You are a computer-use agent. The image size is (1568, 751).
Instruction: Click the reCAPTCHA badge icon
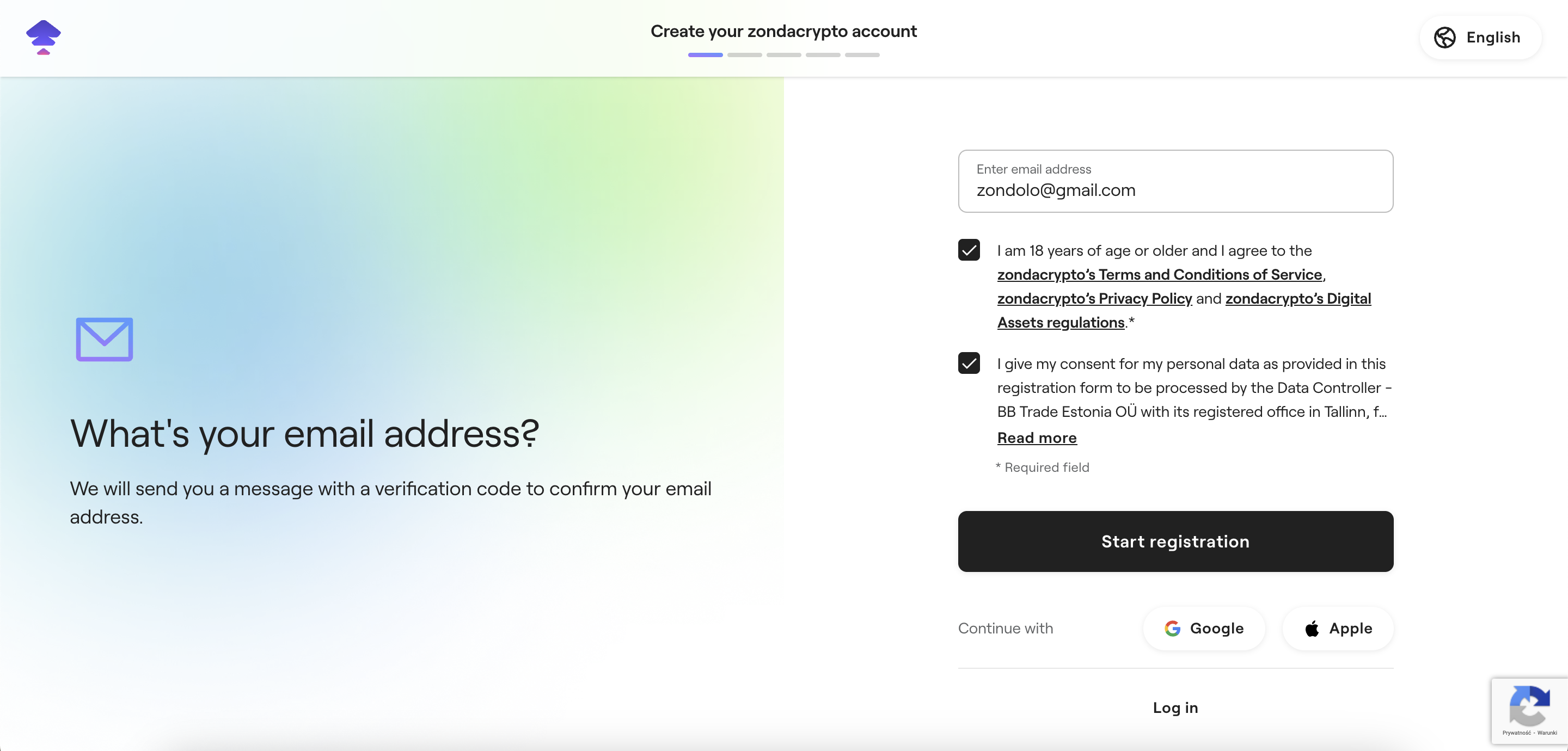[x=1529, y=706]
